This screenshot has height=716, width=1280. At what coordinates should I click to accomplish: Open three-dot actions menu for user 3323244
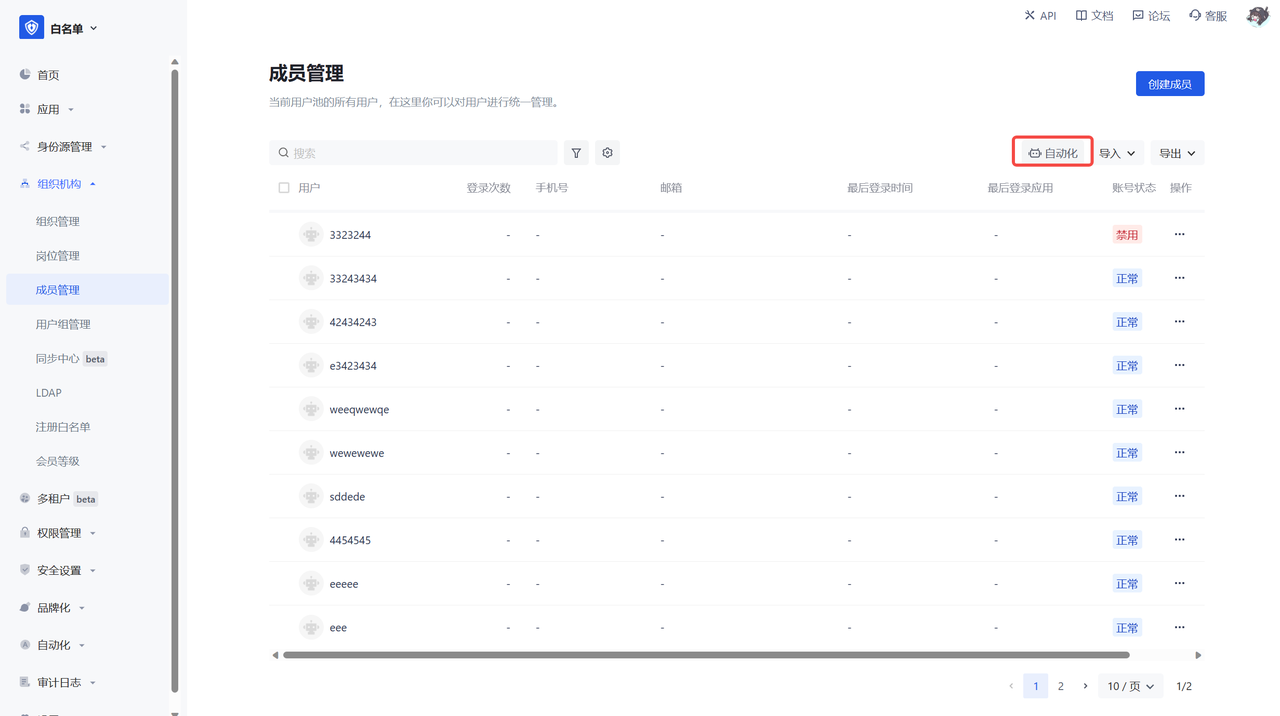click(1179, 234)
